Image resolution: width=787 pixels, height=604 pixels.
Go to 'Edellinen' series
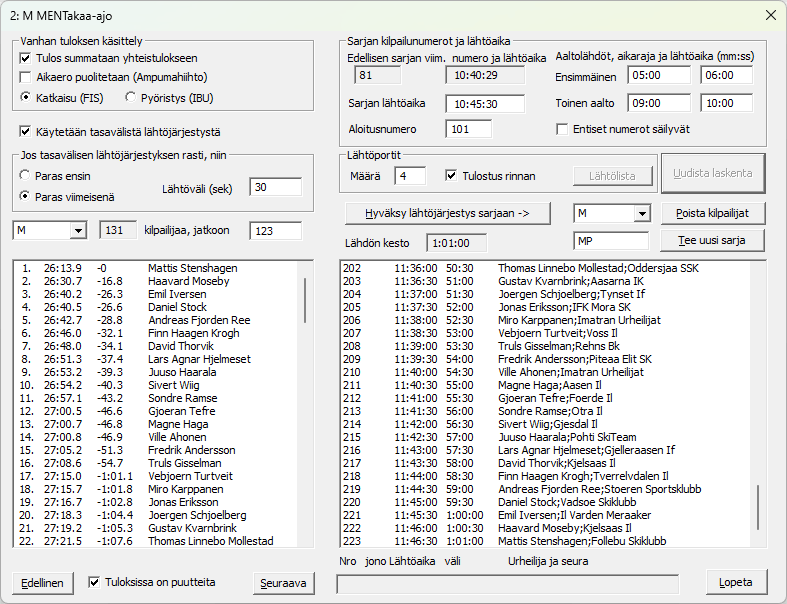(x=43, y=583)
